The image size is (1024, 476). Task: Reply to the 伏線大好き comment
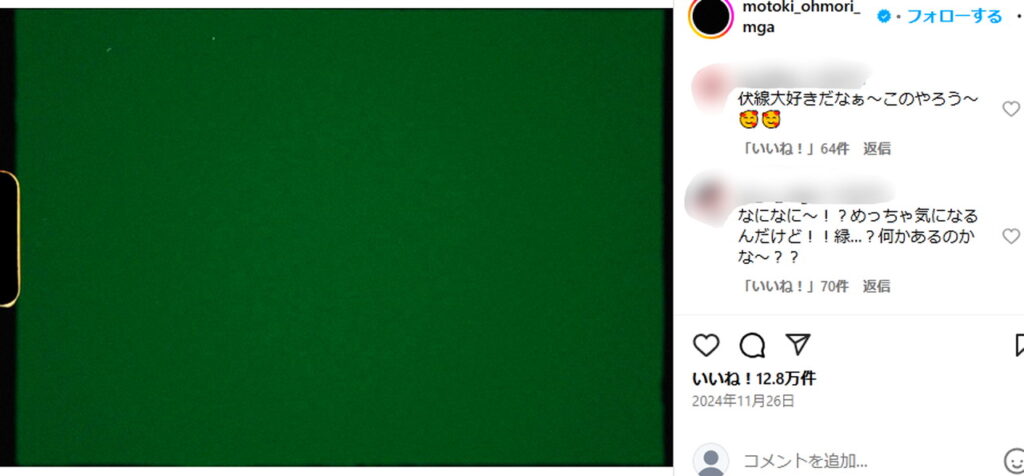pos(877,149)
